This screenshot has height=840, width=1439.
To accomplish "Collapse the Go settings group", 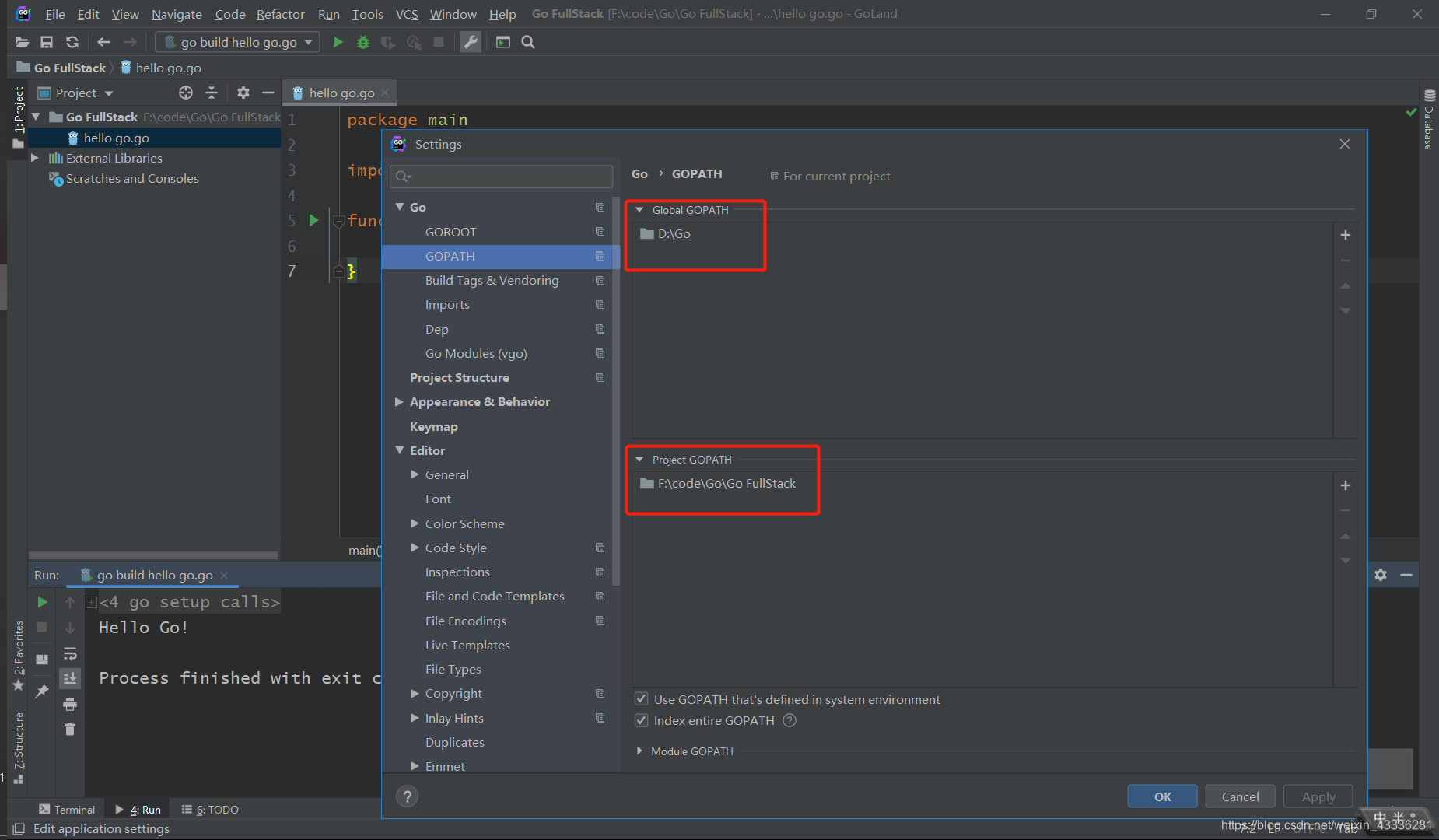I will tap(400, 207).
